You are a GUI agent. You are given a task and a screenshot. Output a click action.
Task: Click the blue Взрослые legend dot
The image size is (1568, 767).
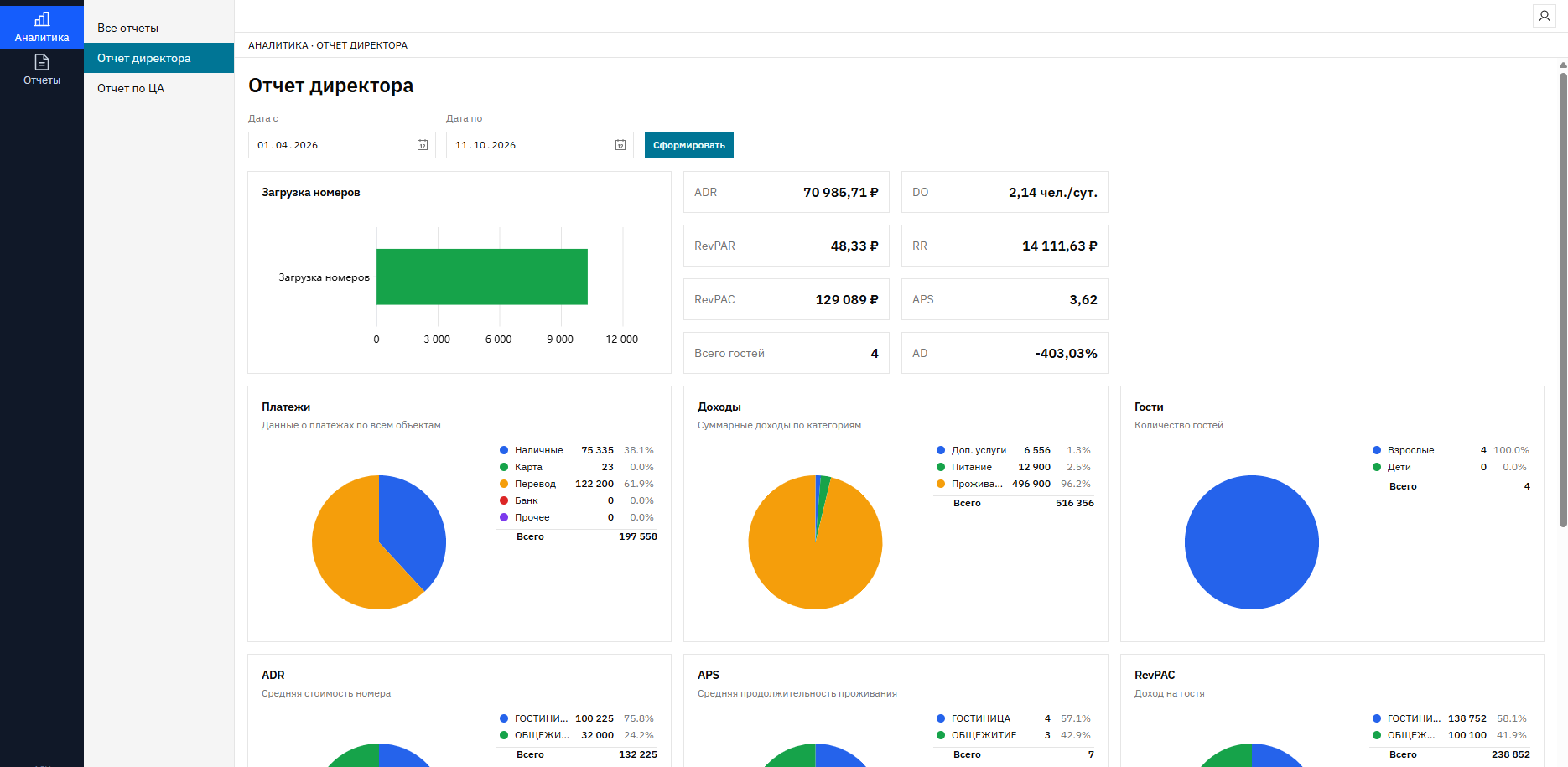pyautogui.click(x=1377, y=450)
